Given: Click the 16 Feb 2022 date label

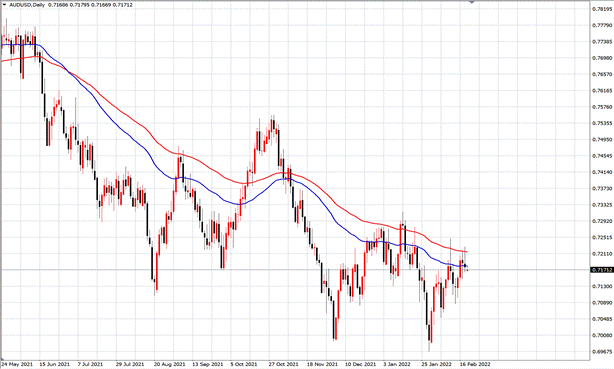Looking at the screenshot, I should coord(475,364).
